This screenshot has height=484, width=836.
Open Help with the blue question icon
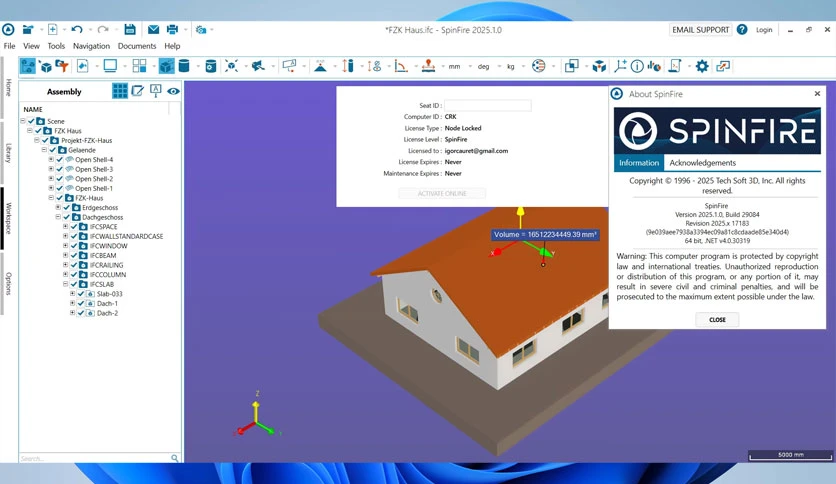pos(742,30)
